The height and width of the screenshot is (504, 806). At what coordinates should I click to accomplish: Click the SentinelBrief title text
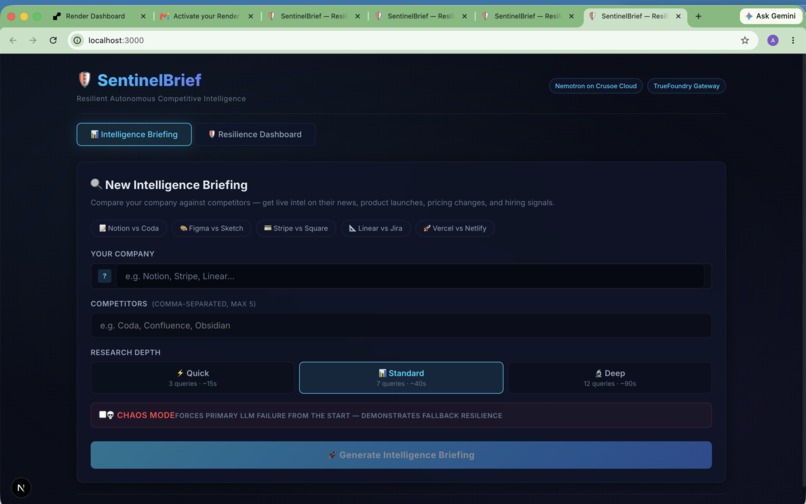(149, 80)
